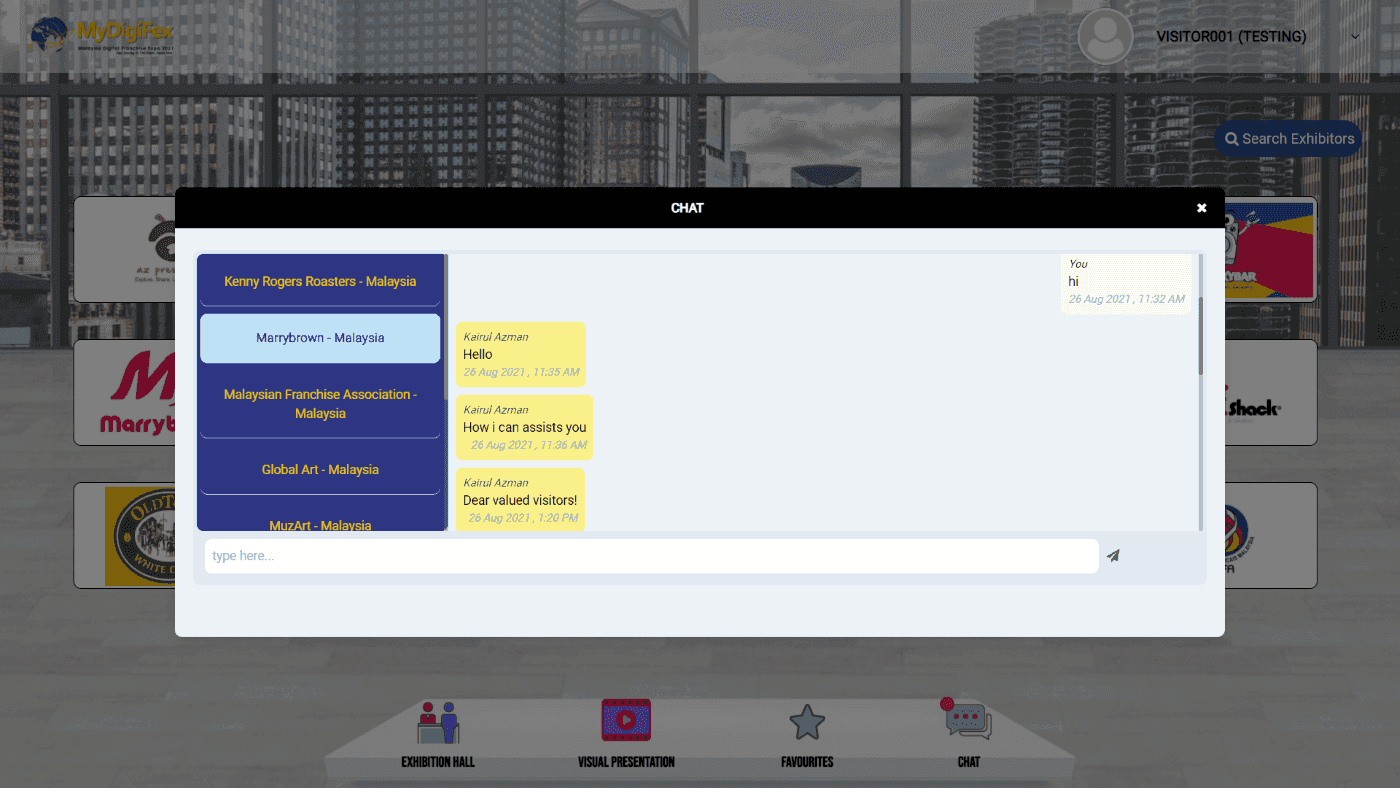This screenshot has height=788, width=1400.
Task: Click the Exhibition Hall icon
Action: [x=437, y=719]
